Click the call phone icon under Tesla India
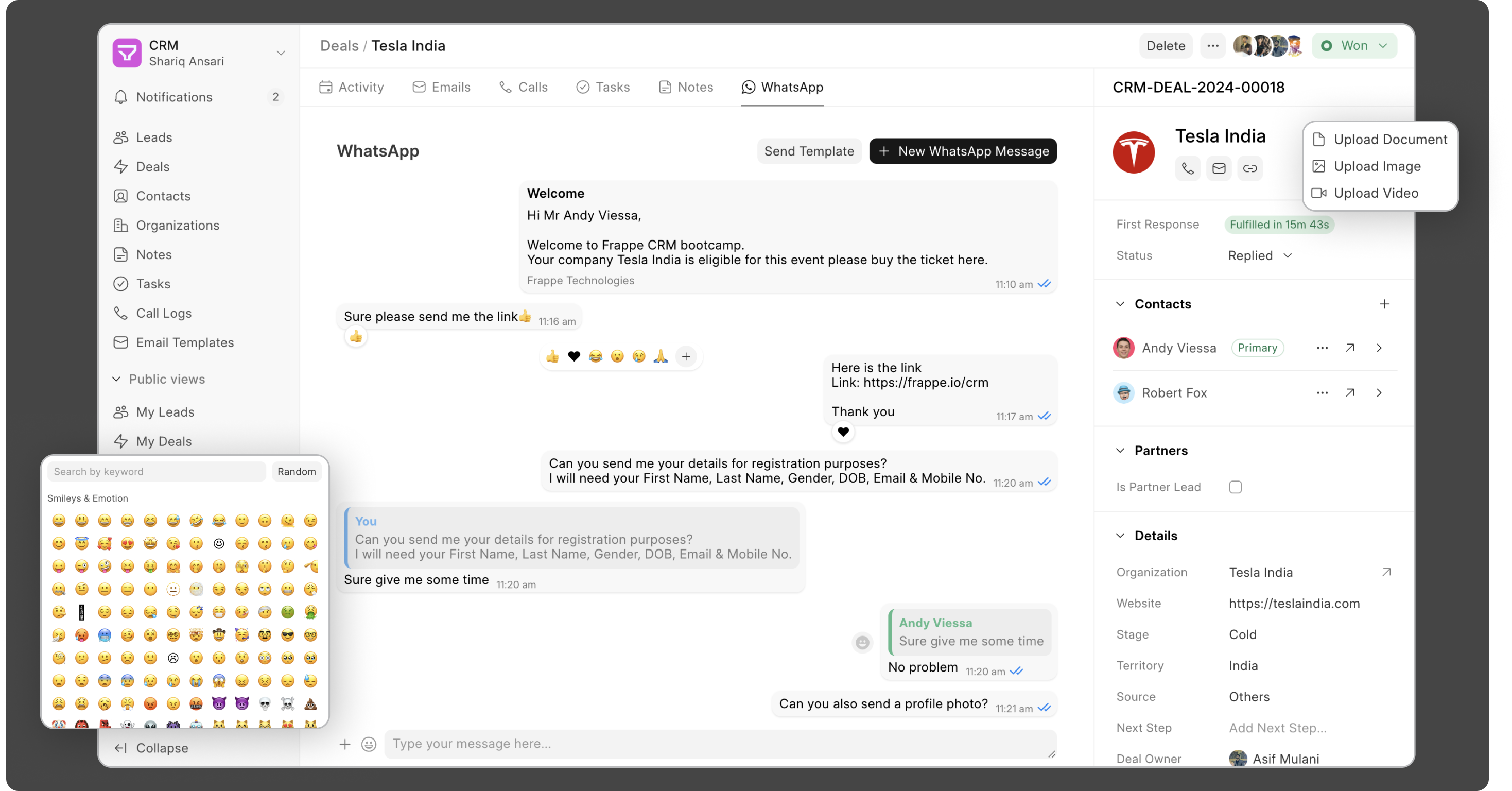Image resolution: width=1512 pixels, height=791 pixels. click(1188, 168)
